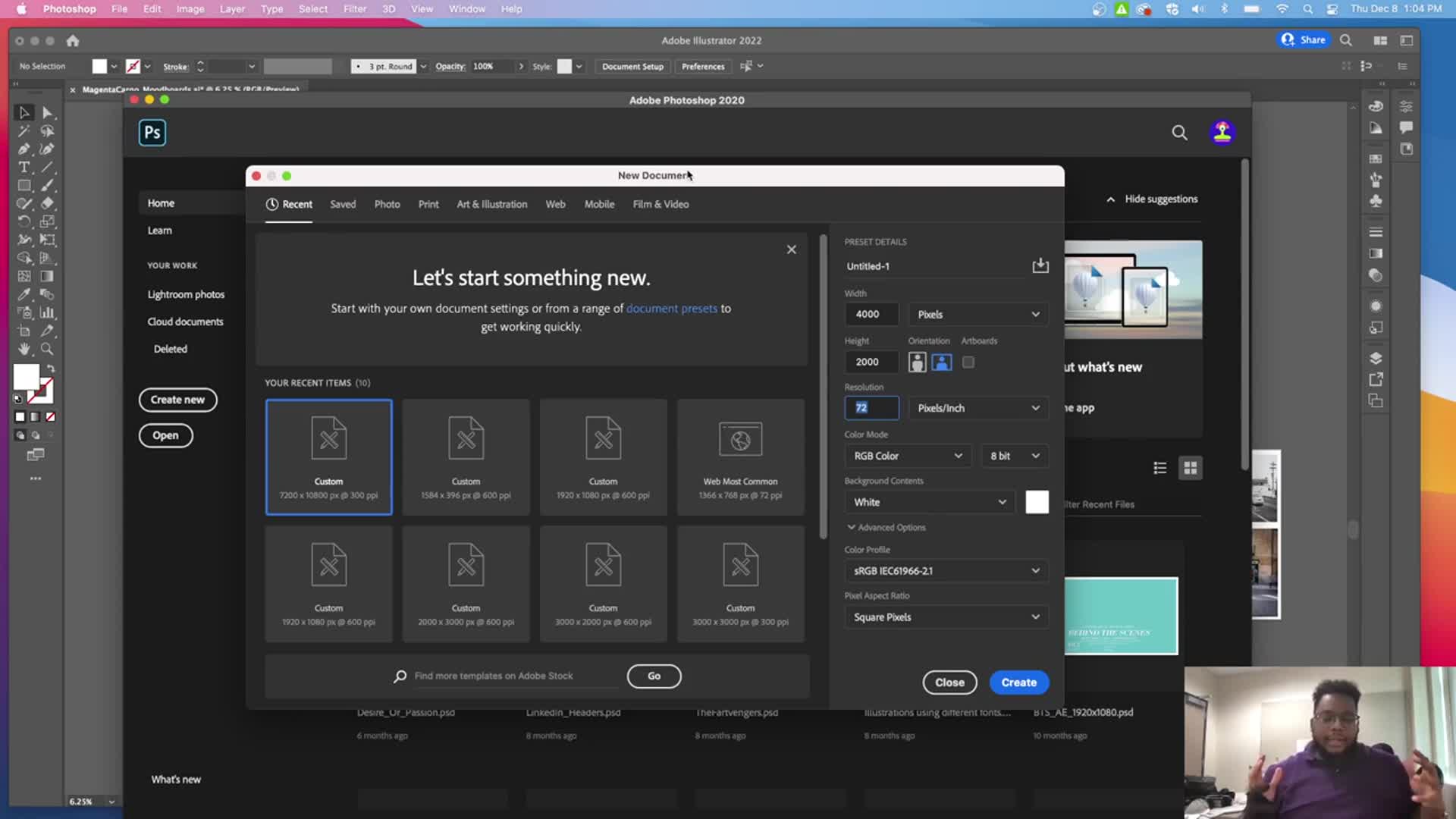The image size is (1456, 819).
Task: Open the Pixels/Inch resolution units dropdown
Action: click(x=977, y=408)
